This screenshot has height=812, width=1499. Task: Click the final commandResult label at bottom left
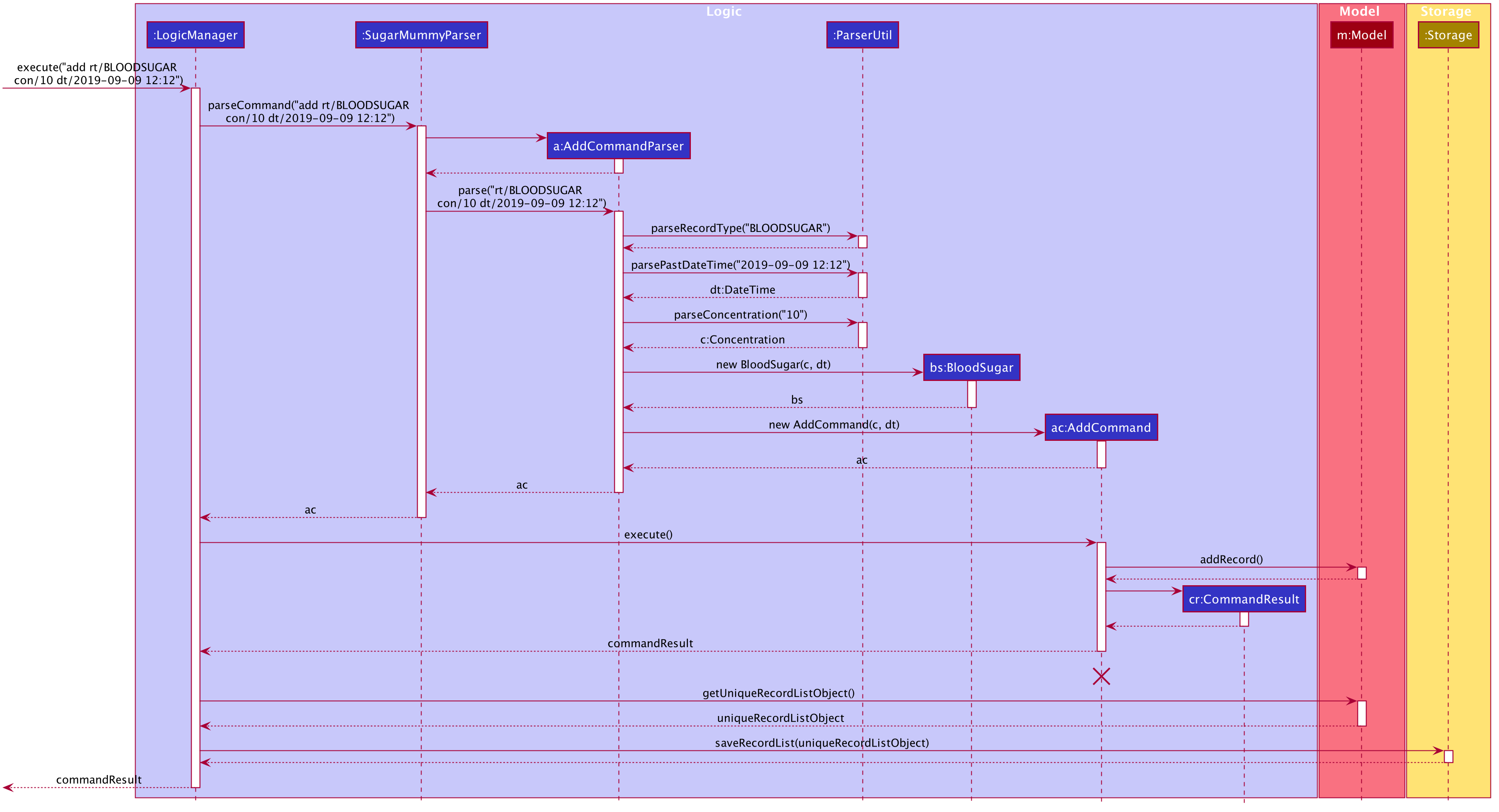(x=99, y=780)
